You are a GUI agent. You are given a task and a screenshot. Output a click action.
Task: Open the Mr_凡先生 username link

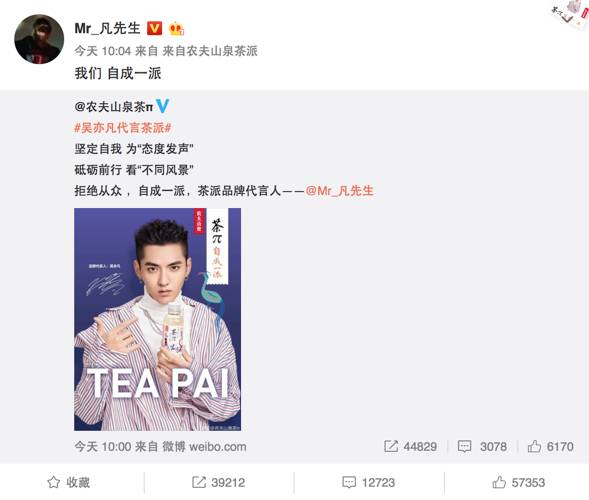tap(107, 29)
